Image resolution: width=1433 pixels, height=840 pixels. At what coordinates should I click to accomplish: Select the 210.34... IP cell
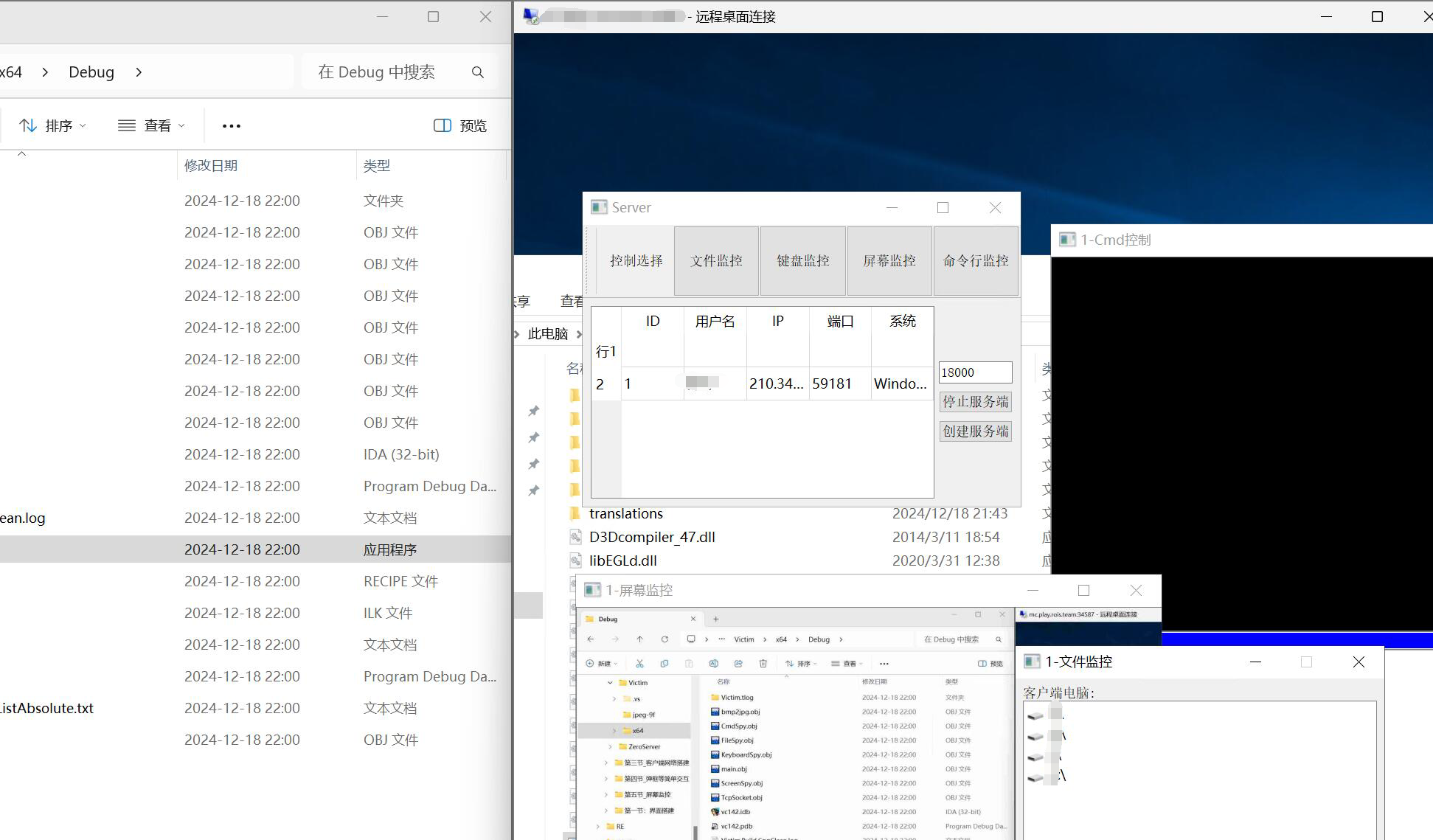(777, 383)
